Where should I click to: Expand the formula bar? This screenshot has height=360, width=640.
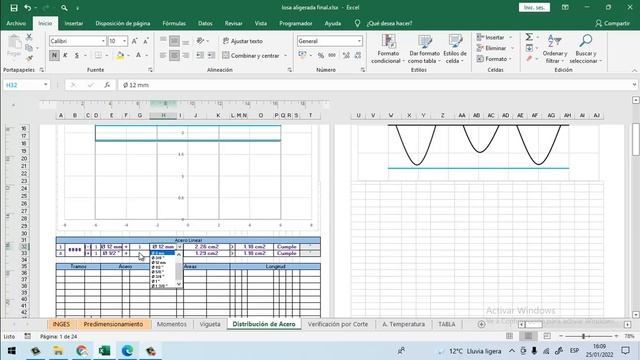(x=634, y=85)
